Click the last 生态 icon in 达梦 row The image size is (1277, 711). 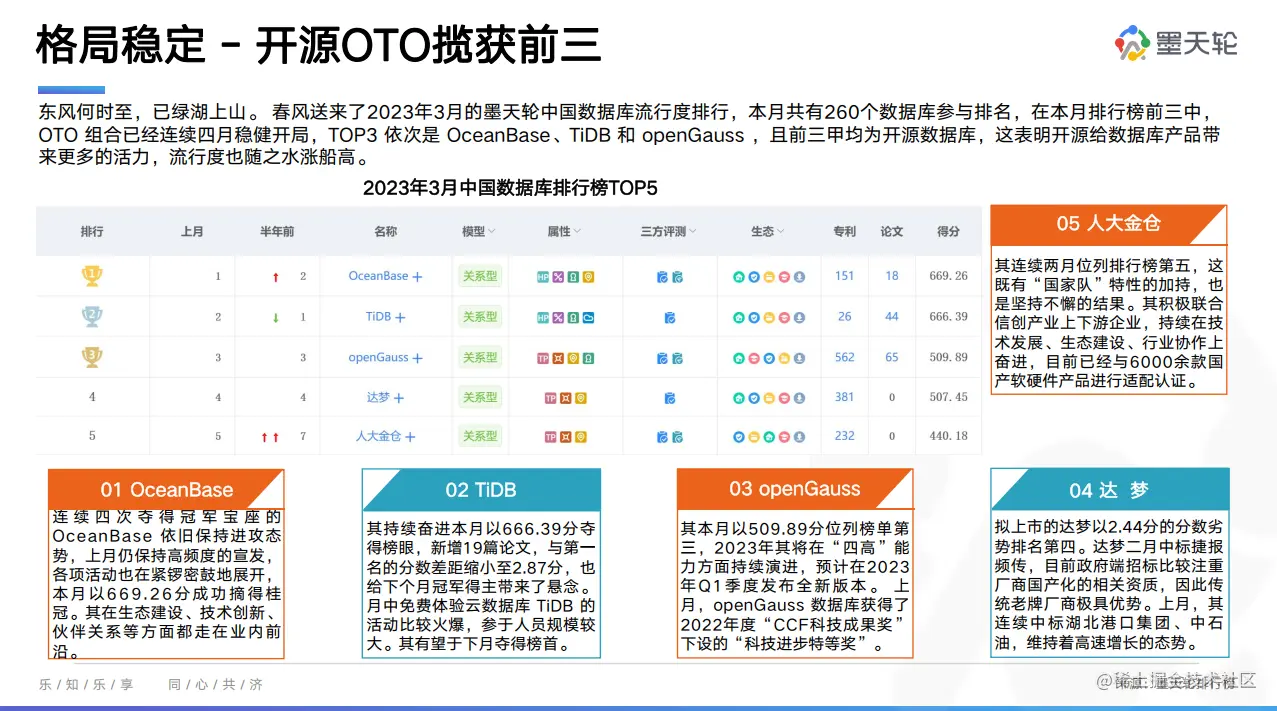(799, 398)
